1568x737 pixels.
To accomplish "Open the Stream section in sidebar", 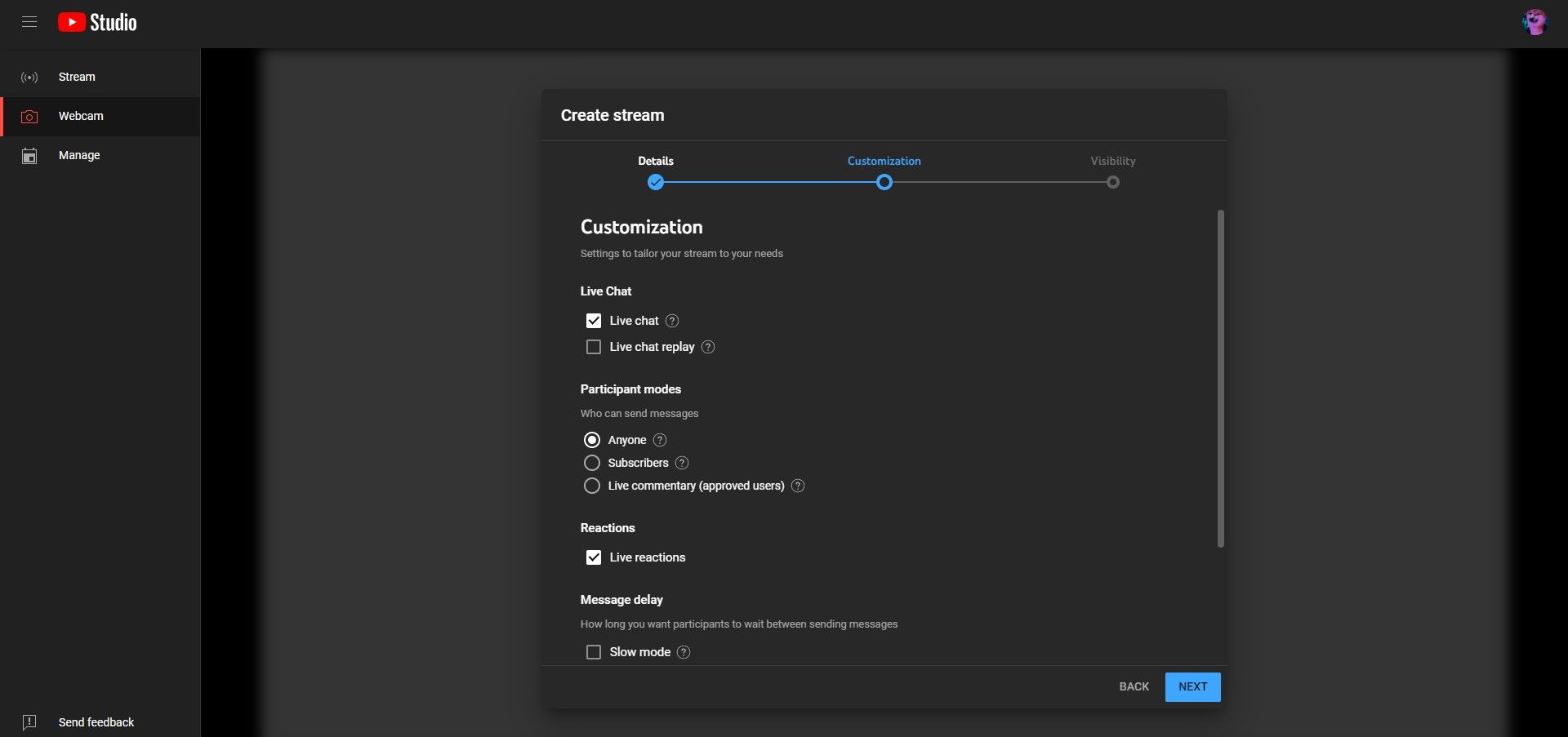I will click(77, 77).
